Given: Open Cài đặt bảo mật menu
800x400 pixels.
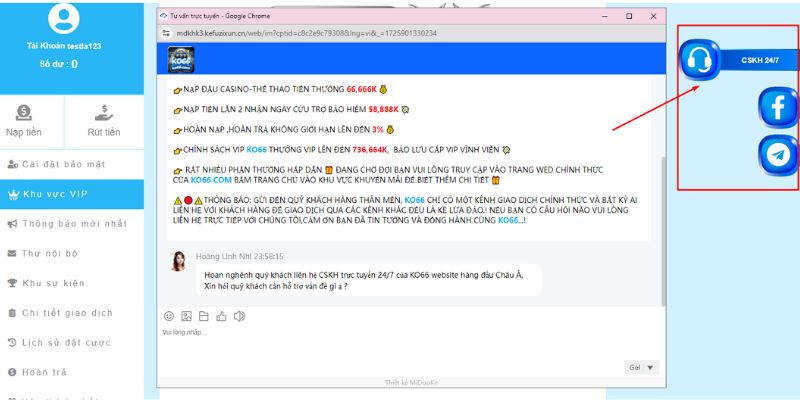Looking at the screenshot, I should (x=72, y=164).
